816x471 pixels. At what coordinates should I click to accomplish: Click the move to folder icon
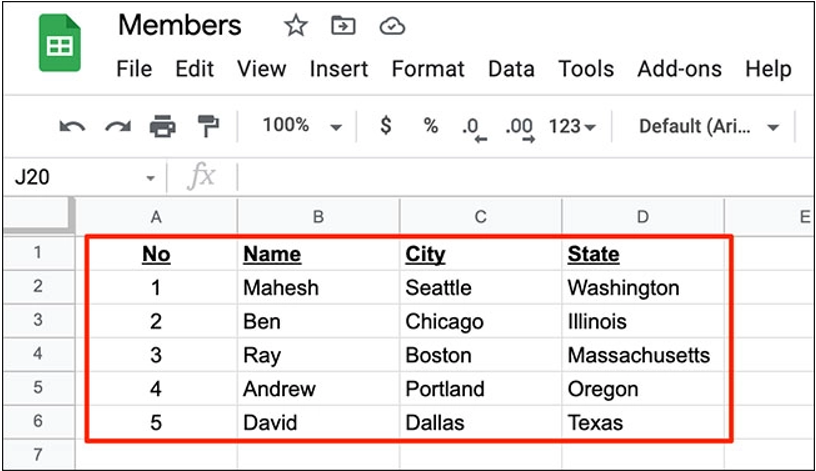[343, 26]
